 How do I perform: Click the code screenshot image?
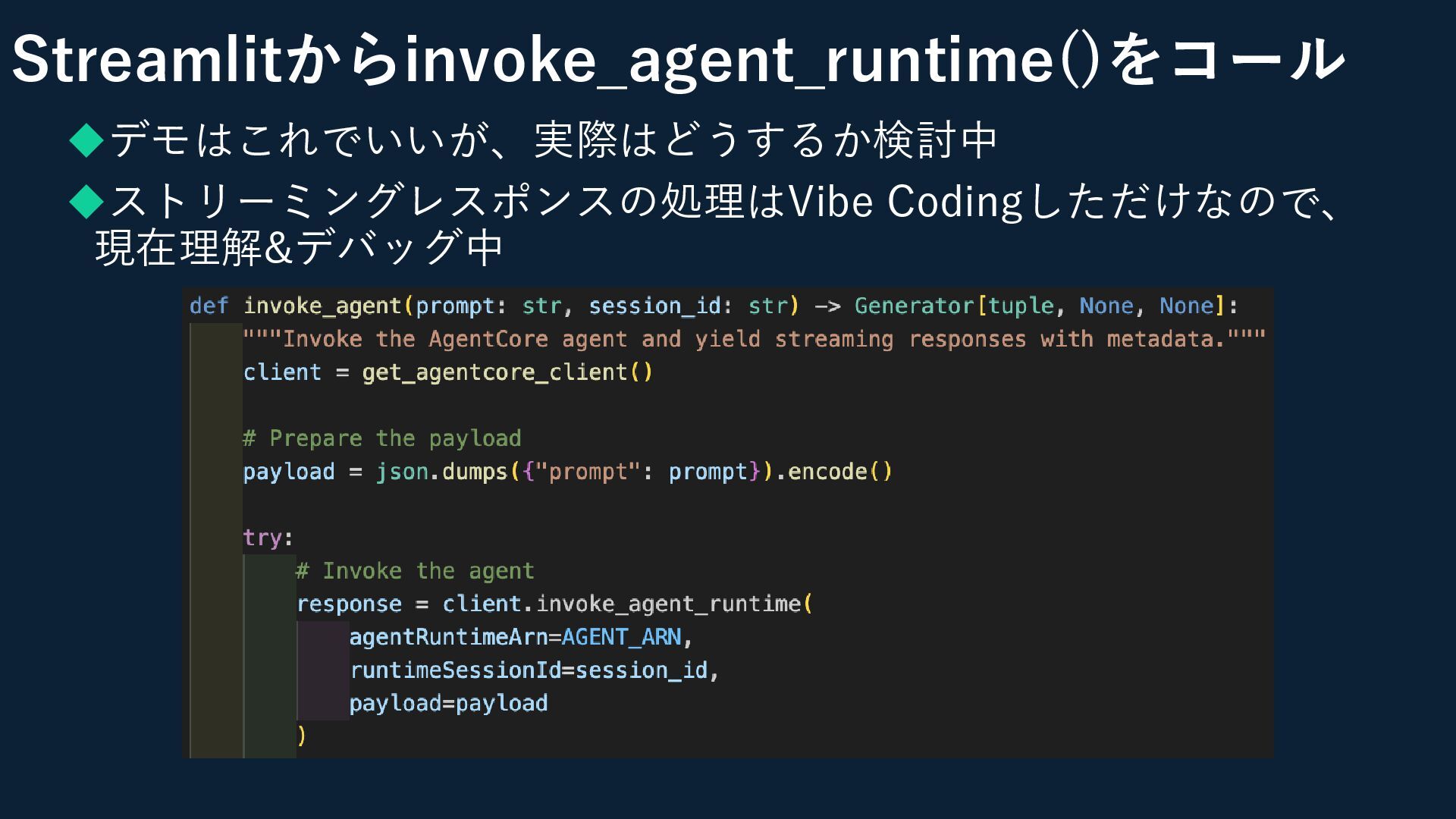(728, 523)
